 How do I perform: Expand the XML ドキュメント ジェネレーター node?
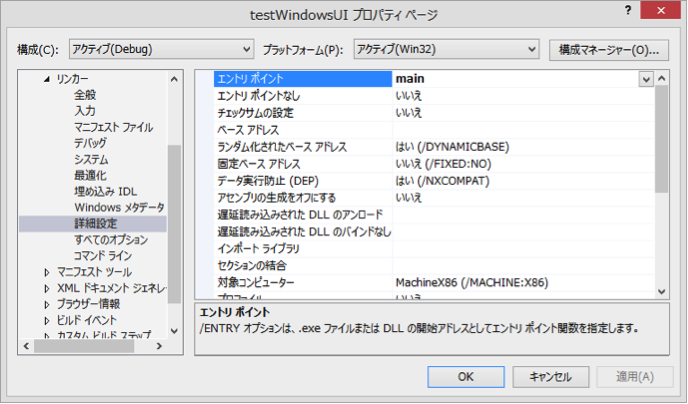47,289
